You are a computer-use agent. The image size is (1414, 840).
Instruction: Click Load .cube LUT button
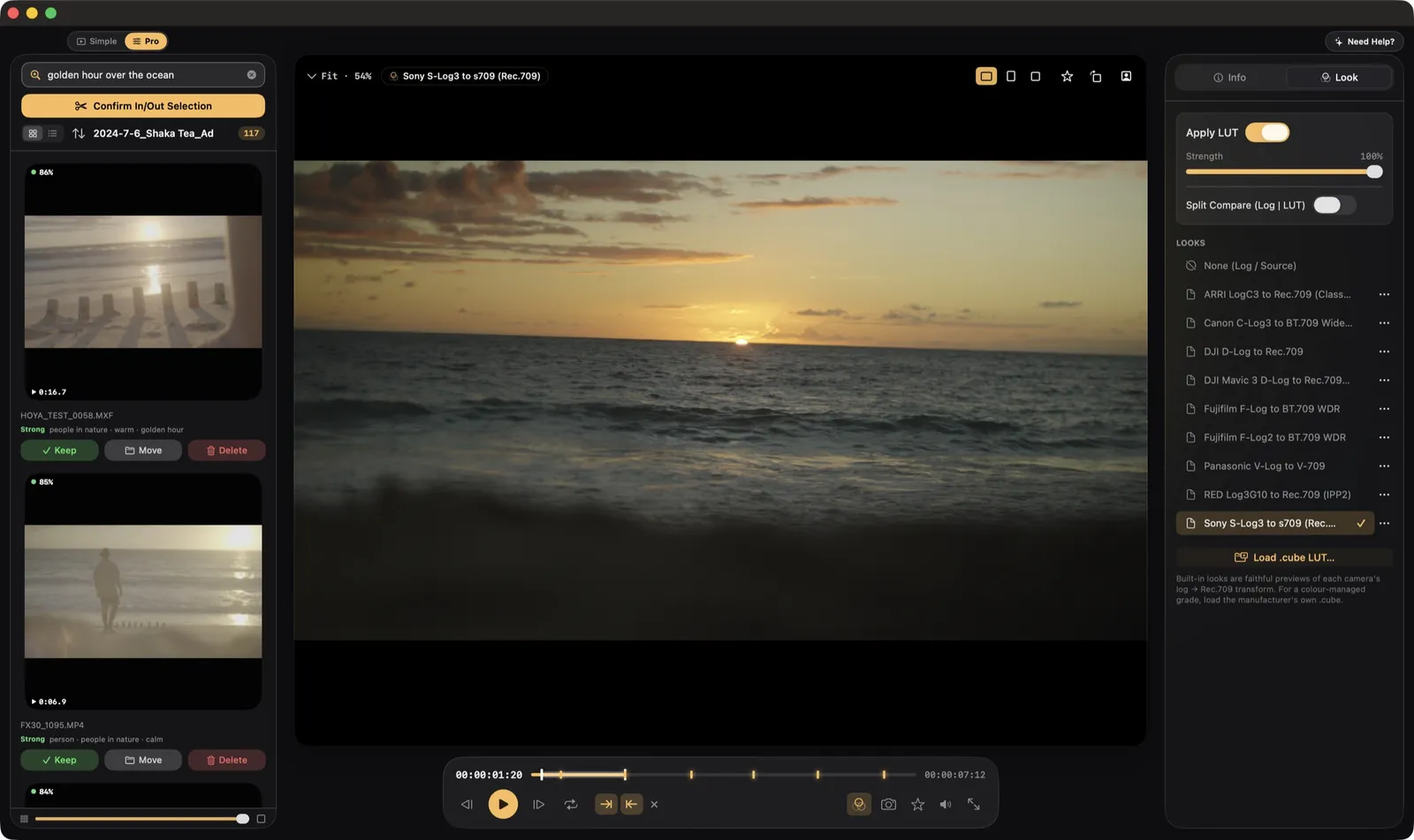1284,557
